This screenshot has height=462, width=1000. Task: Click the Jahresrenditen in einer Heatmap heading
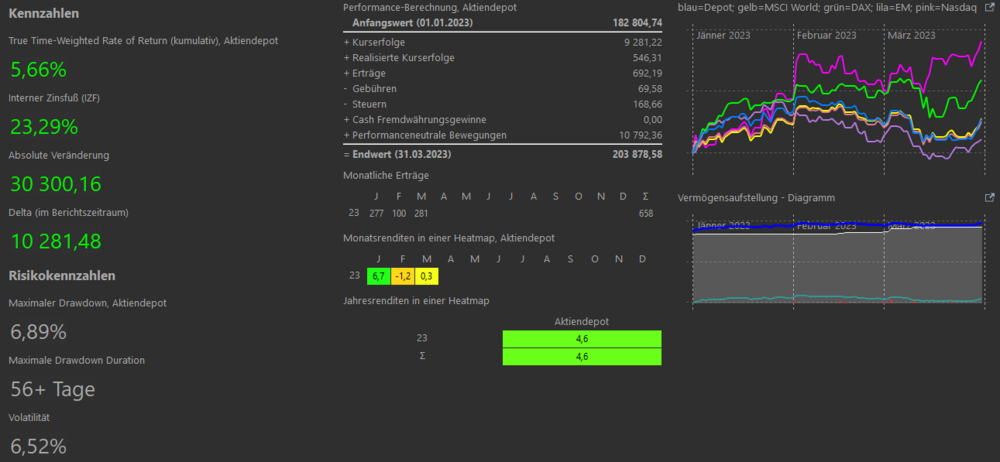416,301
